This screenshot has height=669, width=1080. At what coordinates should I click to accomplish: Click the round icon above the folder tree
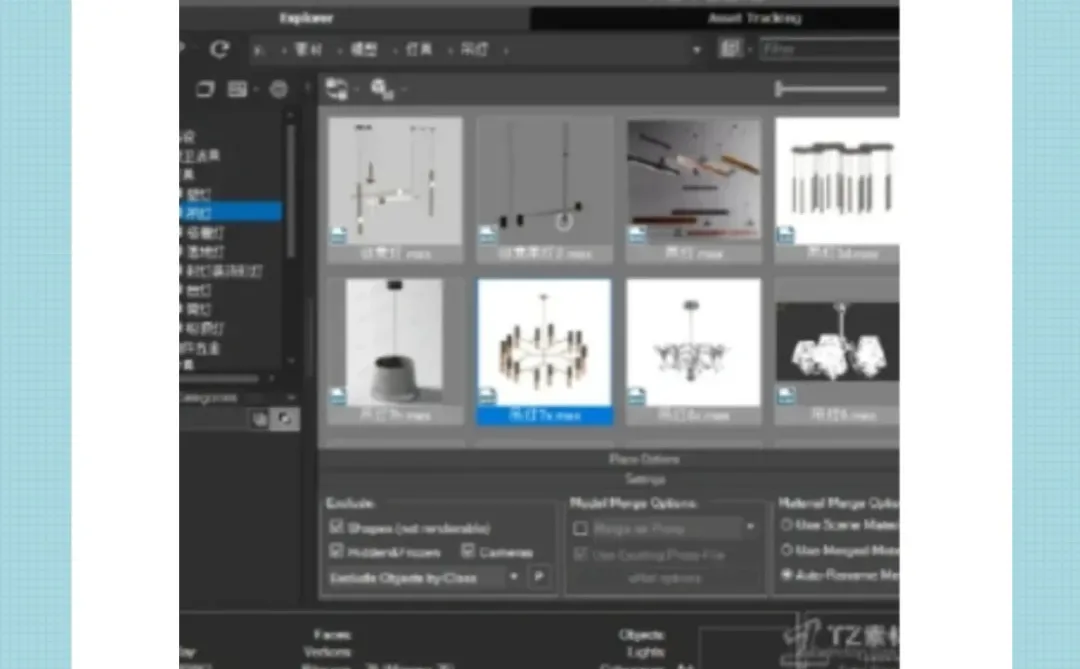(278, 89)
